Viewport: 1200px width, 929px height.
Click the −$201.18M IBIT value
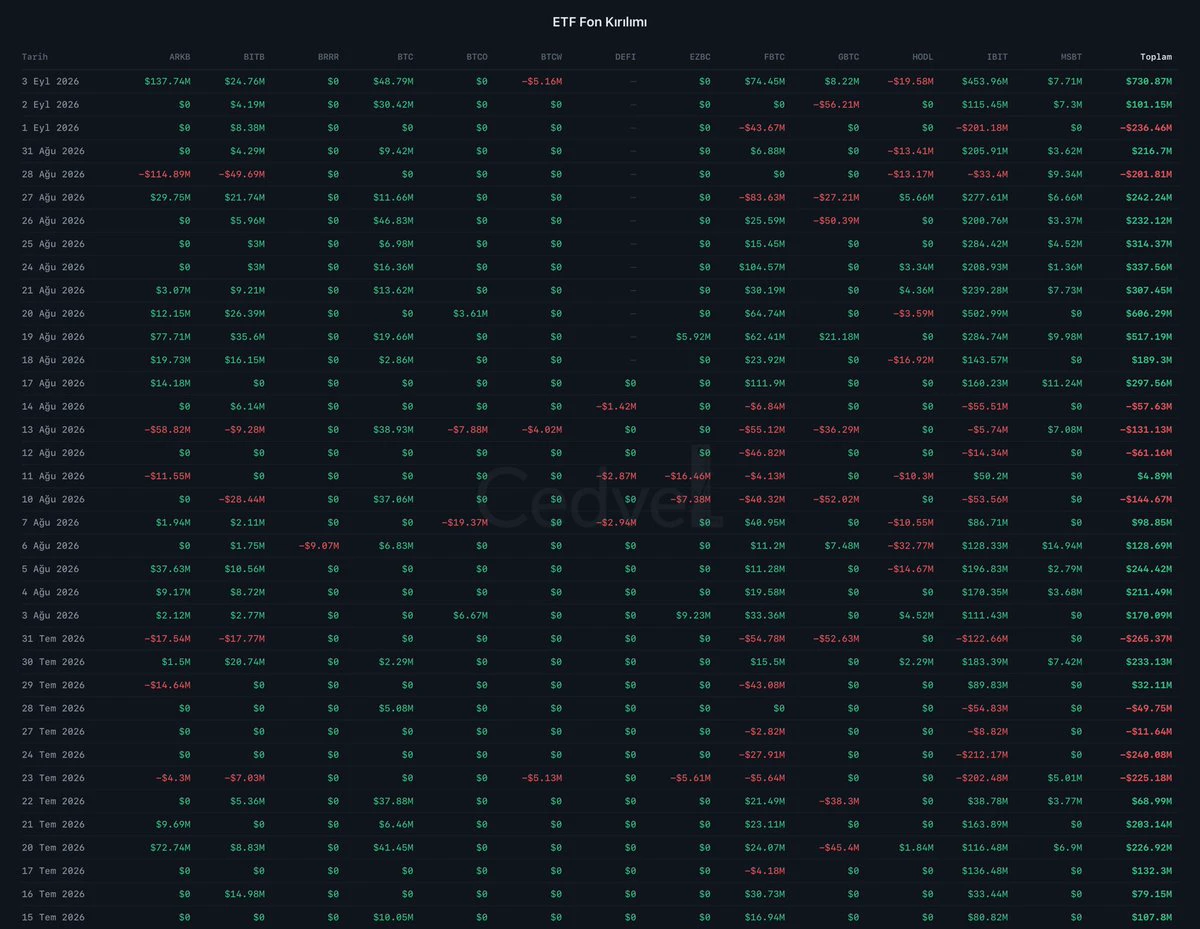coord(981,127)
